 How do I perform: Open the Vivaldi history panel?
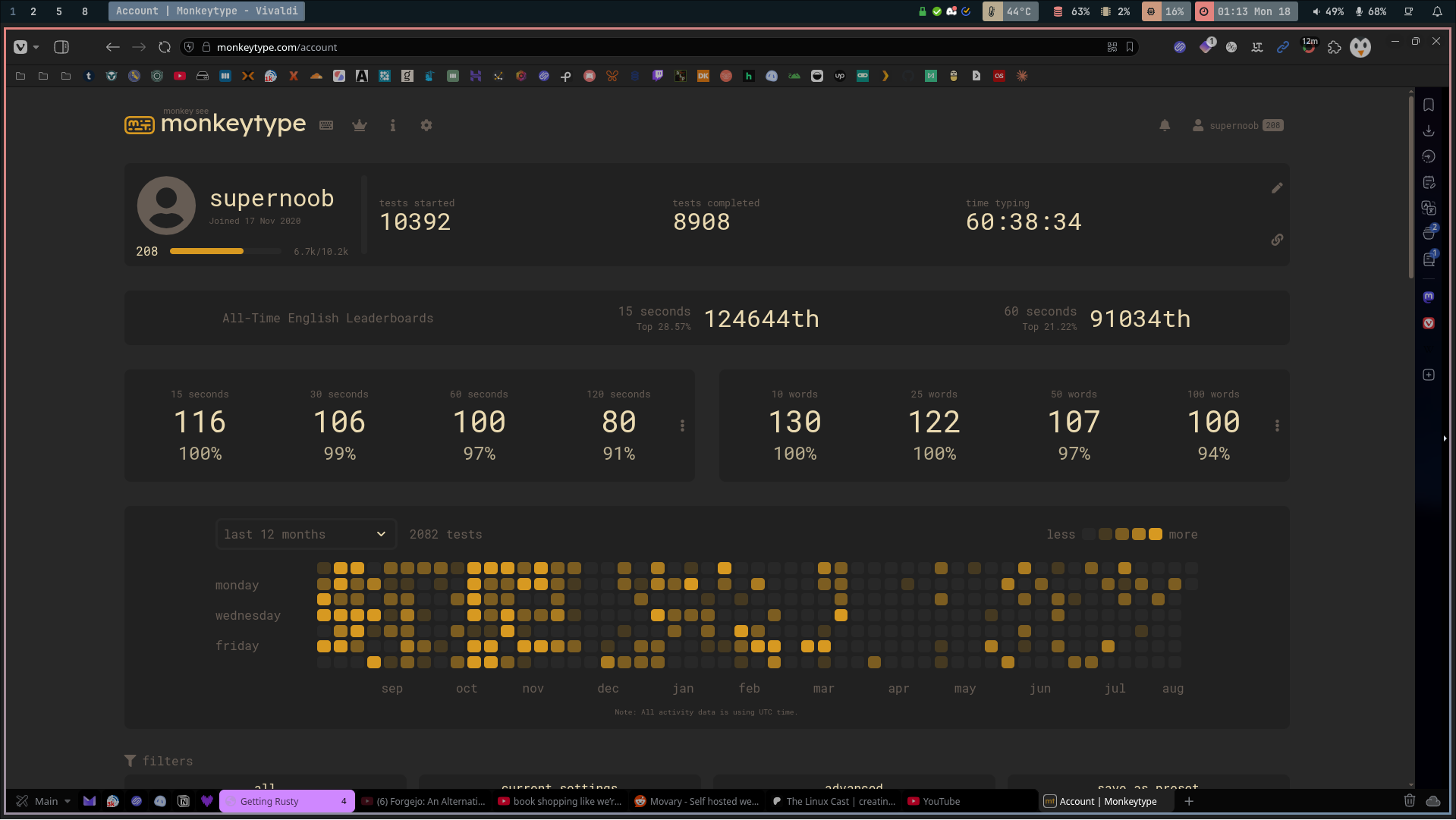point(1429,156)
